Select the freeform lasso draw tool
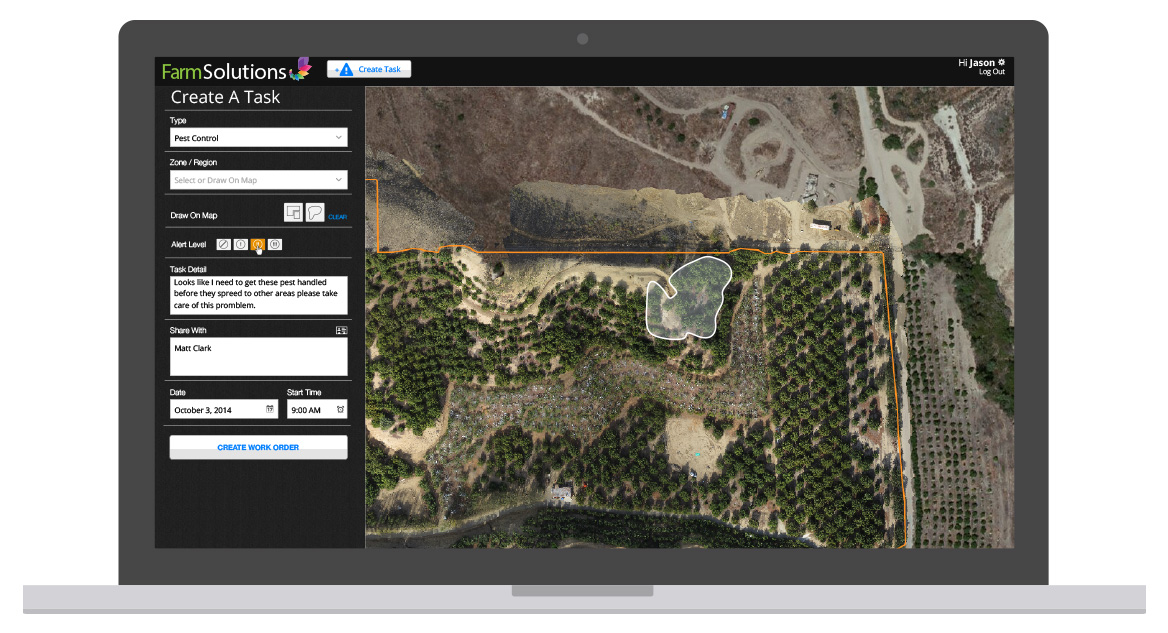 (x=315, y=212)
